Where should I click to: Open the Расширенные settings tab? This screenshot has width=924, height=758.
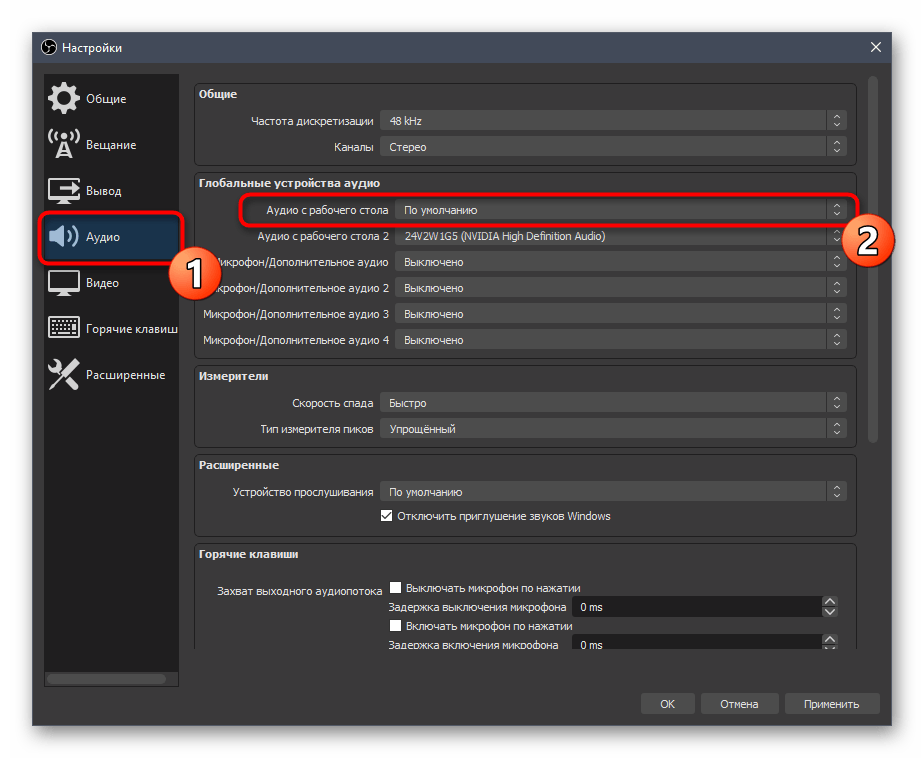(111, 375)
